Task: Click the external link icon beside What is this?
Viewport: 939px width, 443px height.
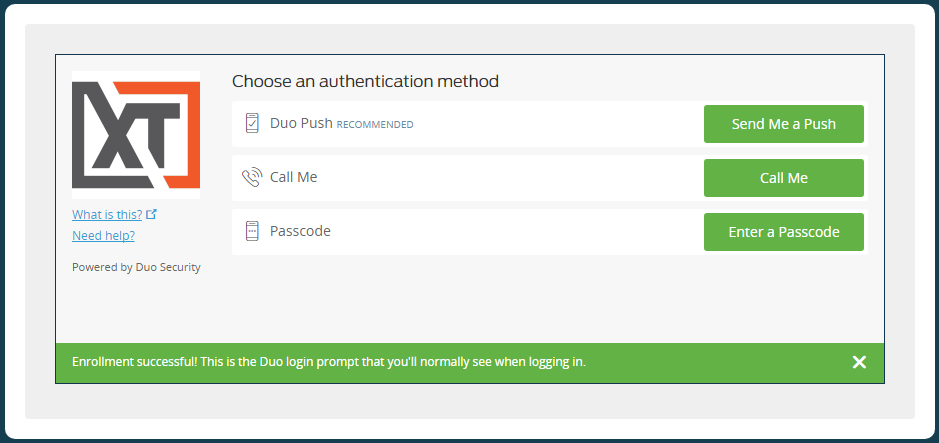Action: [152, 214]
